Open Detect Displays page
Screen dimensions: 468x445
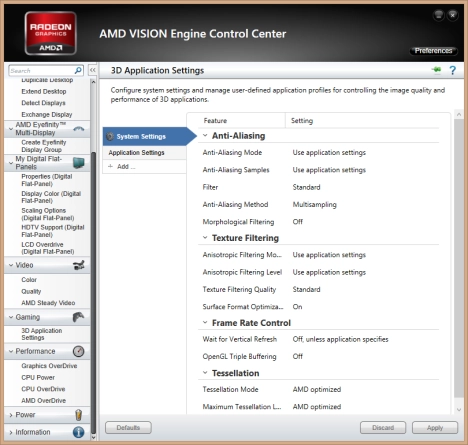tap(43, 103)
